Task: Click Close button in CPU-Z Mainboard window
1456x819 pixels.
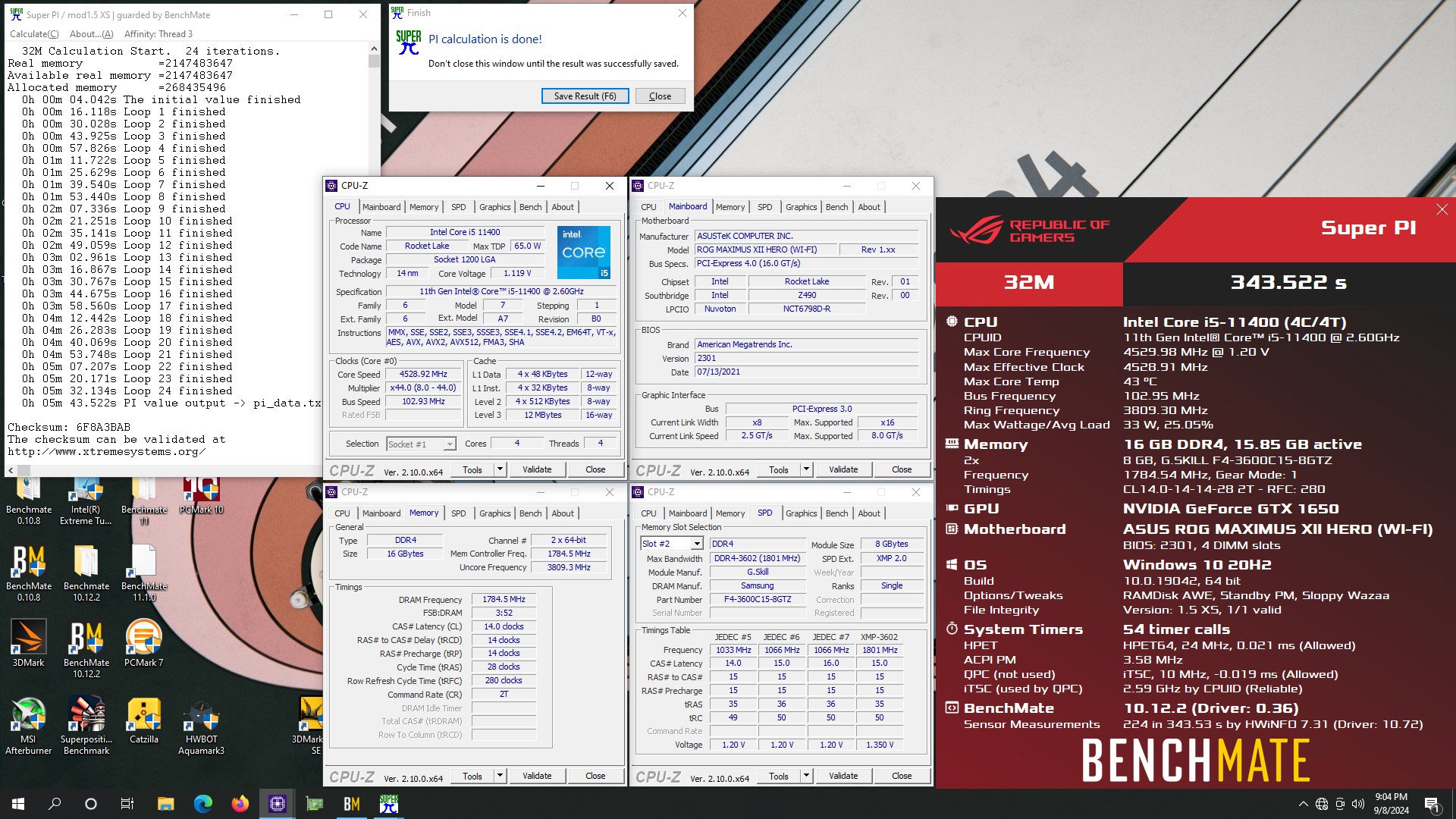Action: [902, 469]
